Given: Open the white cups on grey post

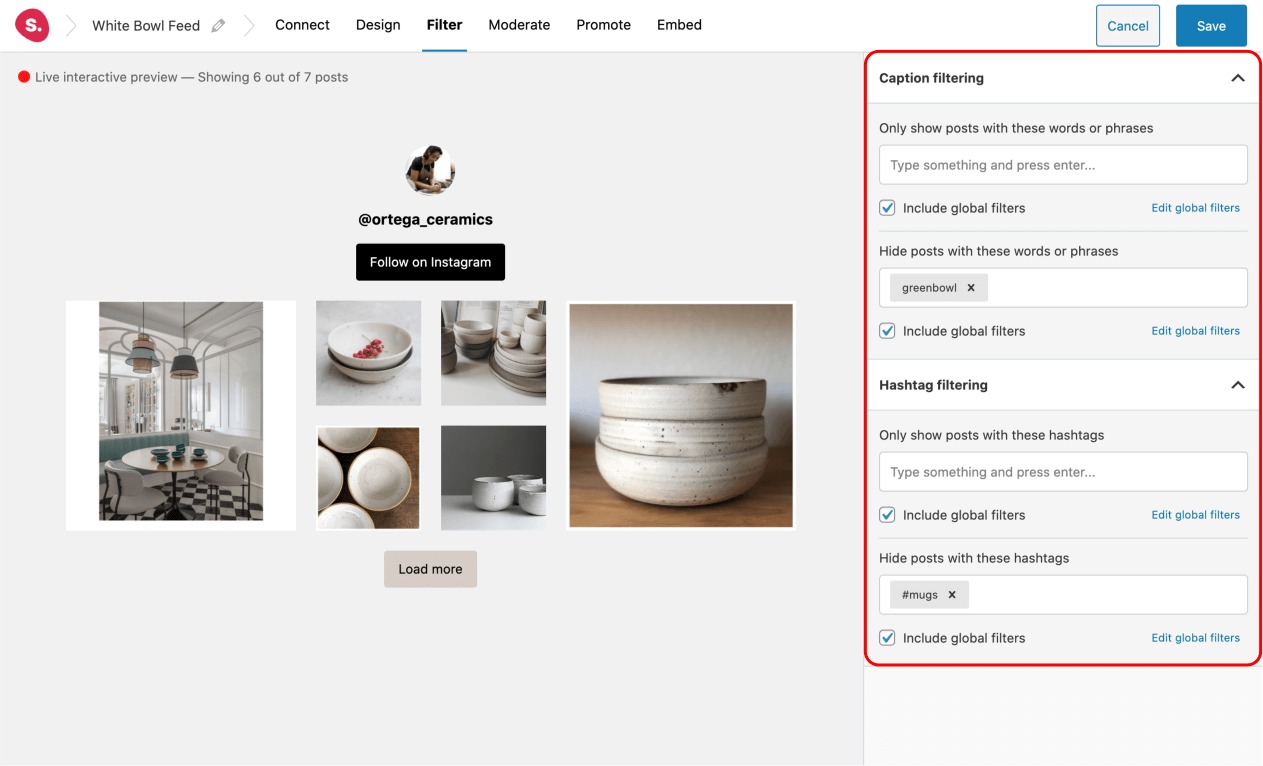Looking at the screenshot, I should [493, 478].
